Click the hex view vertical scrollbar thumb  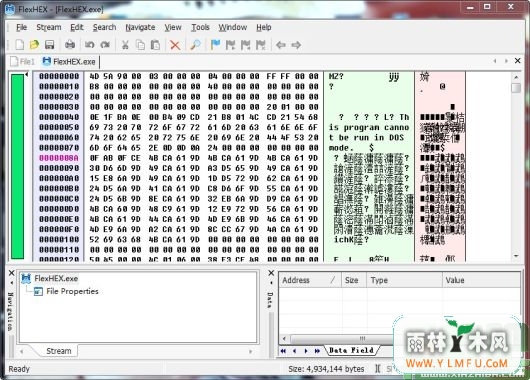[516, 88]
